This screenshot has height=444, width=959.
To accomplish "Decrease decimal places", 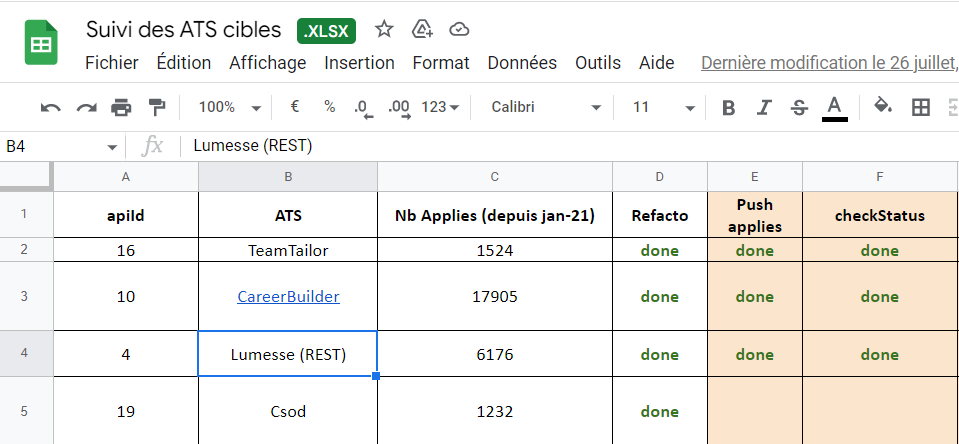I will pyautogui.click(x=363, y=108).
